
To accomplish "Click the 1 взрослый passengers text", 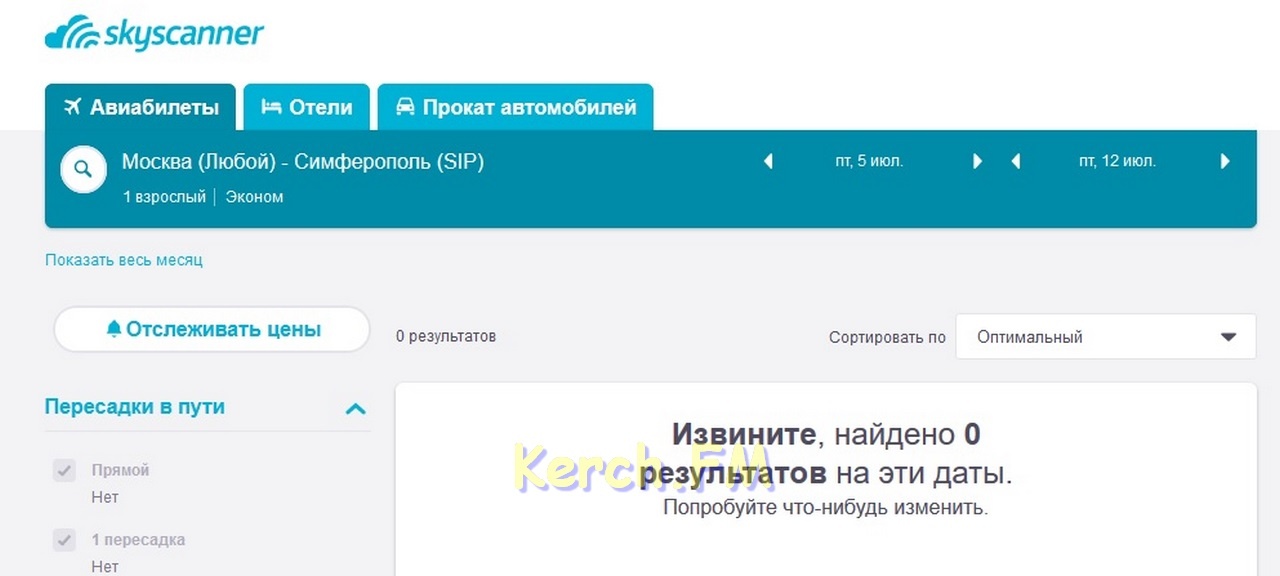I will [164, 197].
